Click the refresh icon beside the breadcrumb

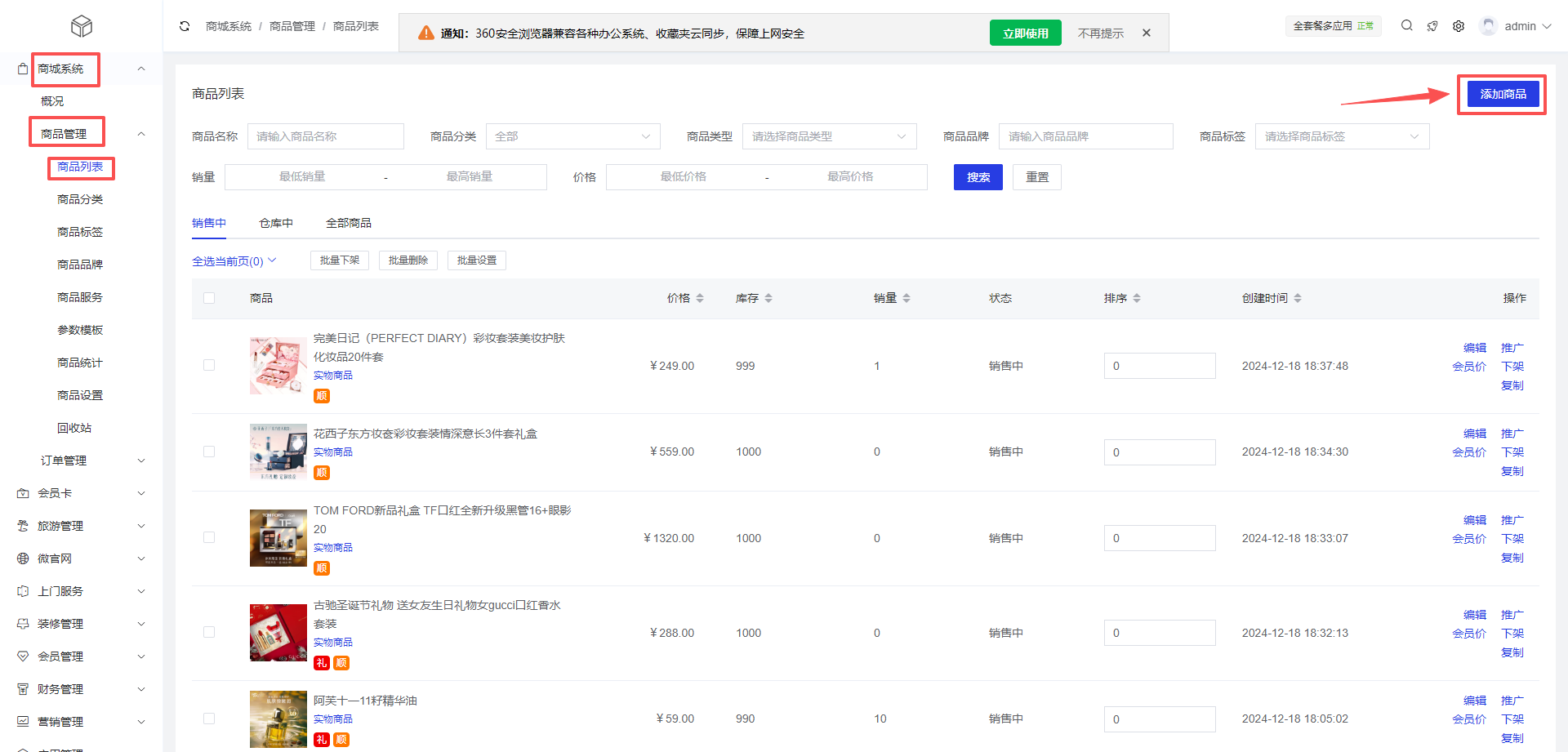185,26
